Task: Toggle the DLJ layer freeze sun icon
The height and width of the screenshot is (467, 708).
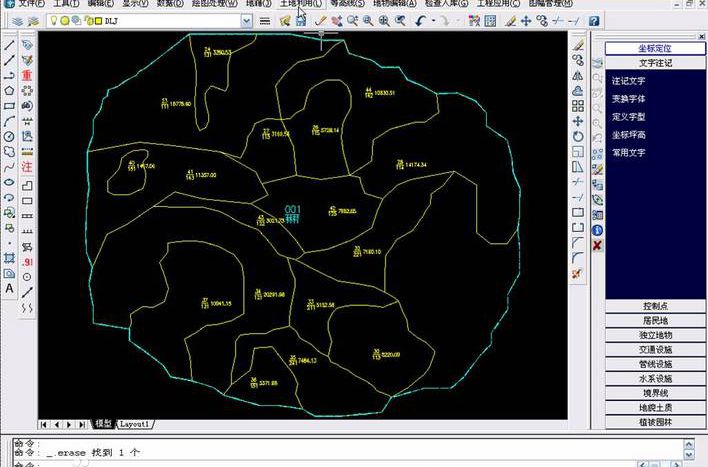Action: tap(65, 21)
